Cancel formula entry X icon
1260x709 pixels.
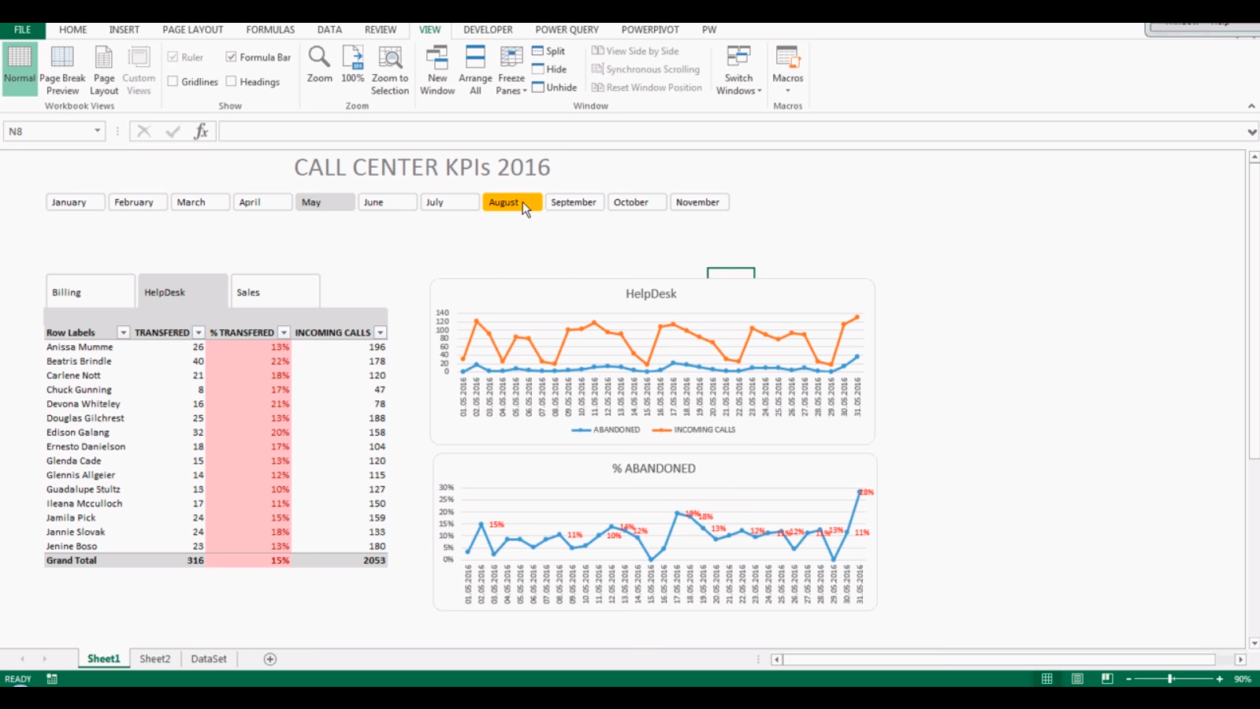(x=144, y=131)
